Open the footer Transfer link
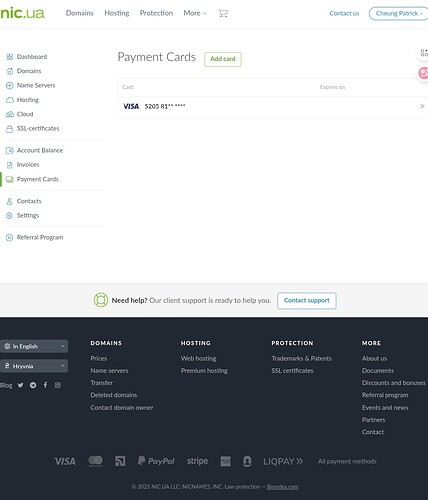Image resolution: width=428 pixels, height=500 pixels. point(102,383)
